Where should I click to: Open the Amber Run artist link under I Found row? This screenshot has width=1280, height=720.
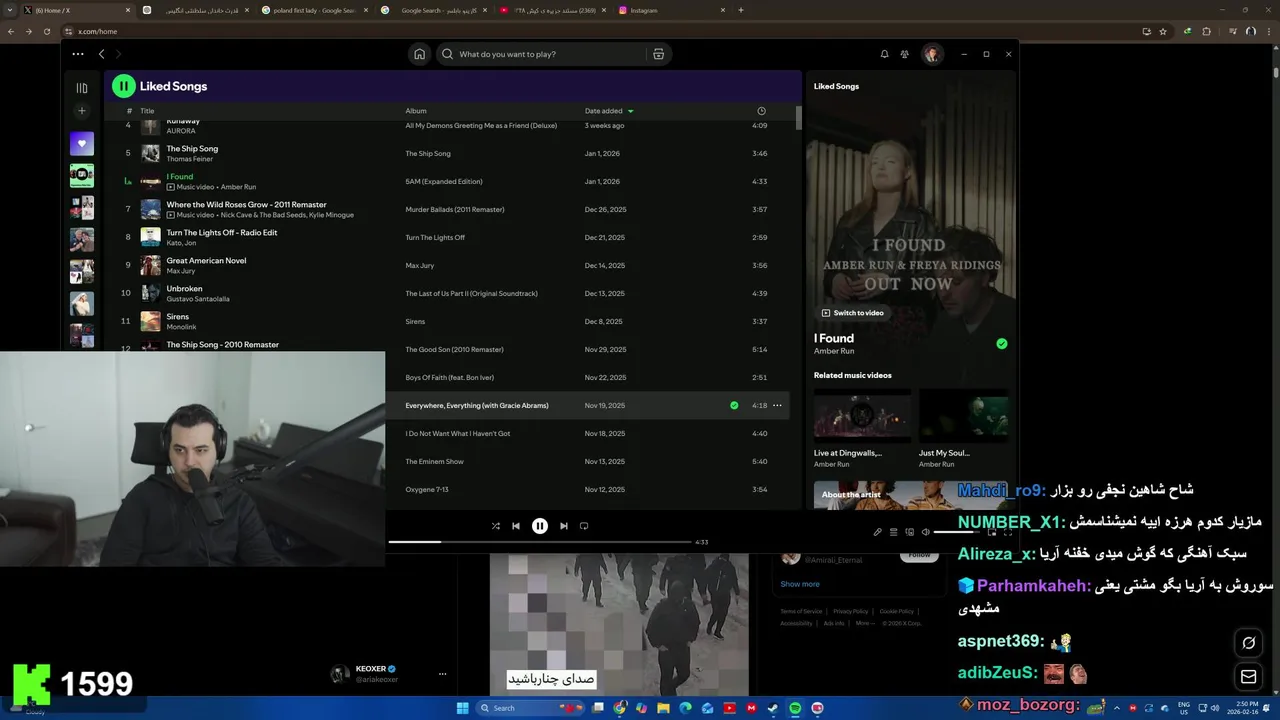(x=238, y=187)
